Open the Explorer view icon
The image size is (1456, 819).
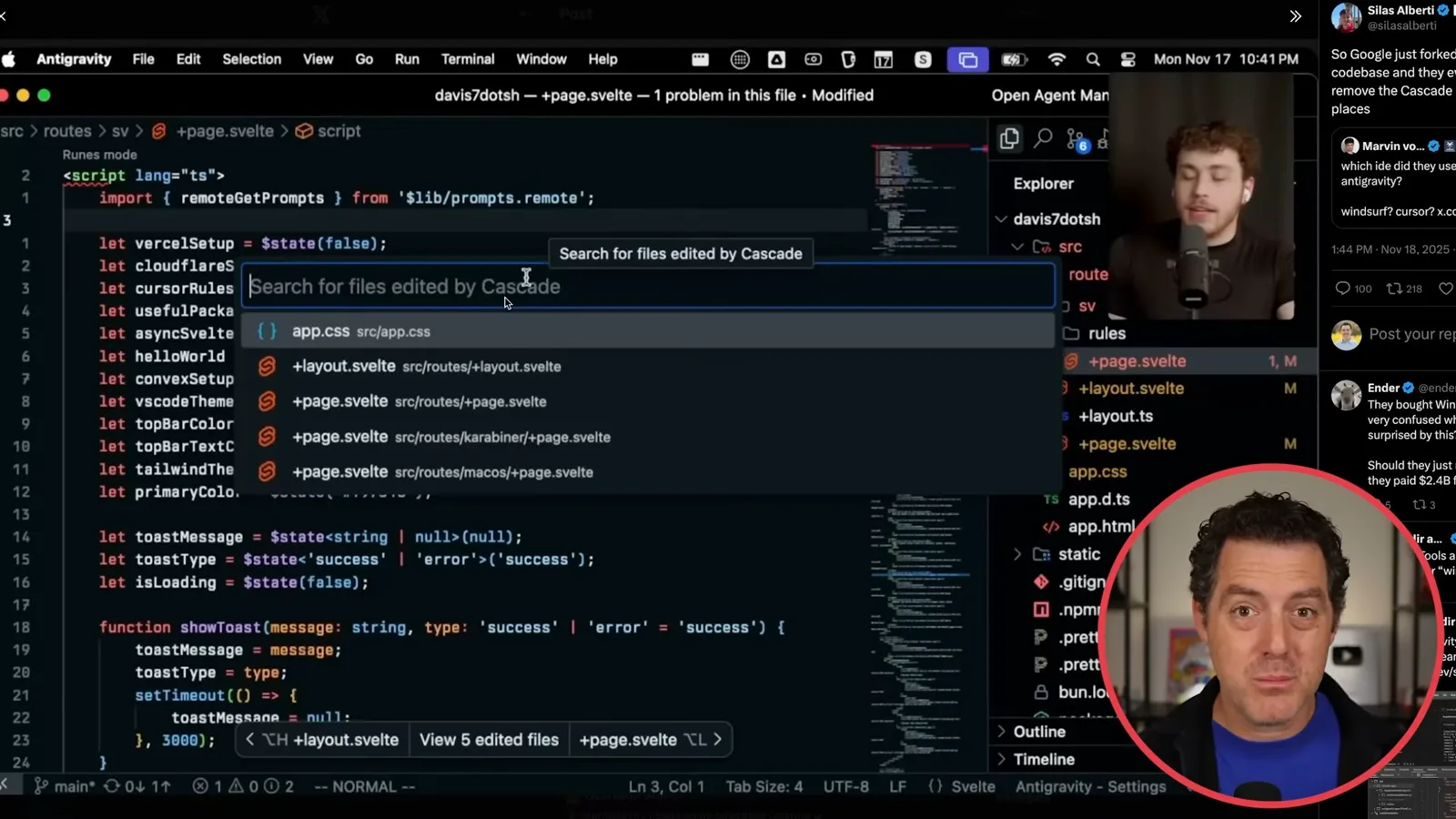click(1009, 138)
